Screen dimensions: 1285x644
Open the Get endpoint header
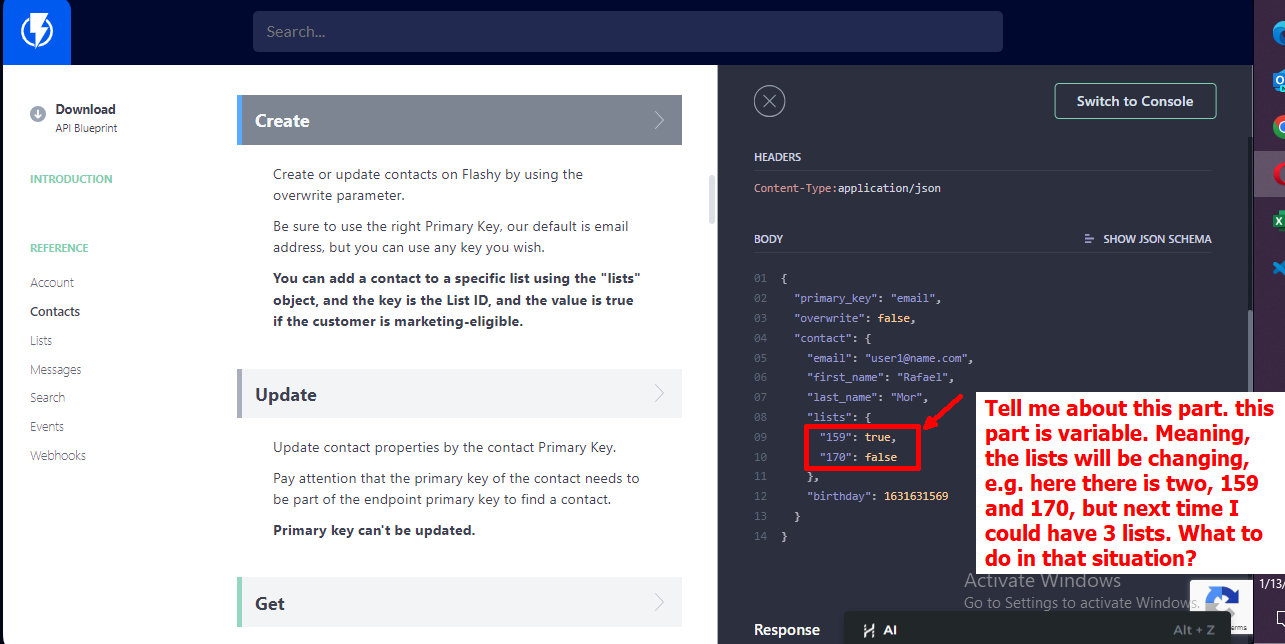pyautogui.click(x=460, y=603)
